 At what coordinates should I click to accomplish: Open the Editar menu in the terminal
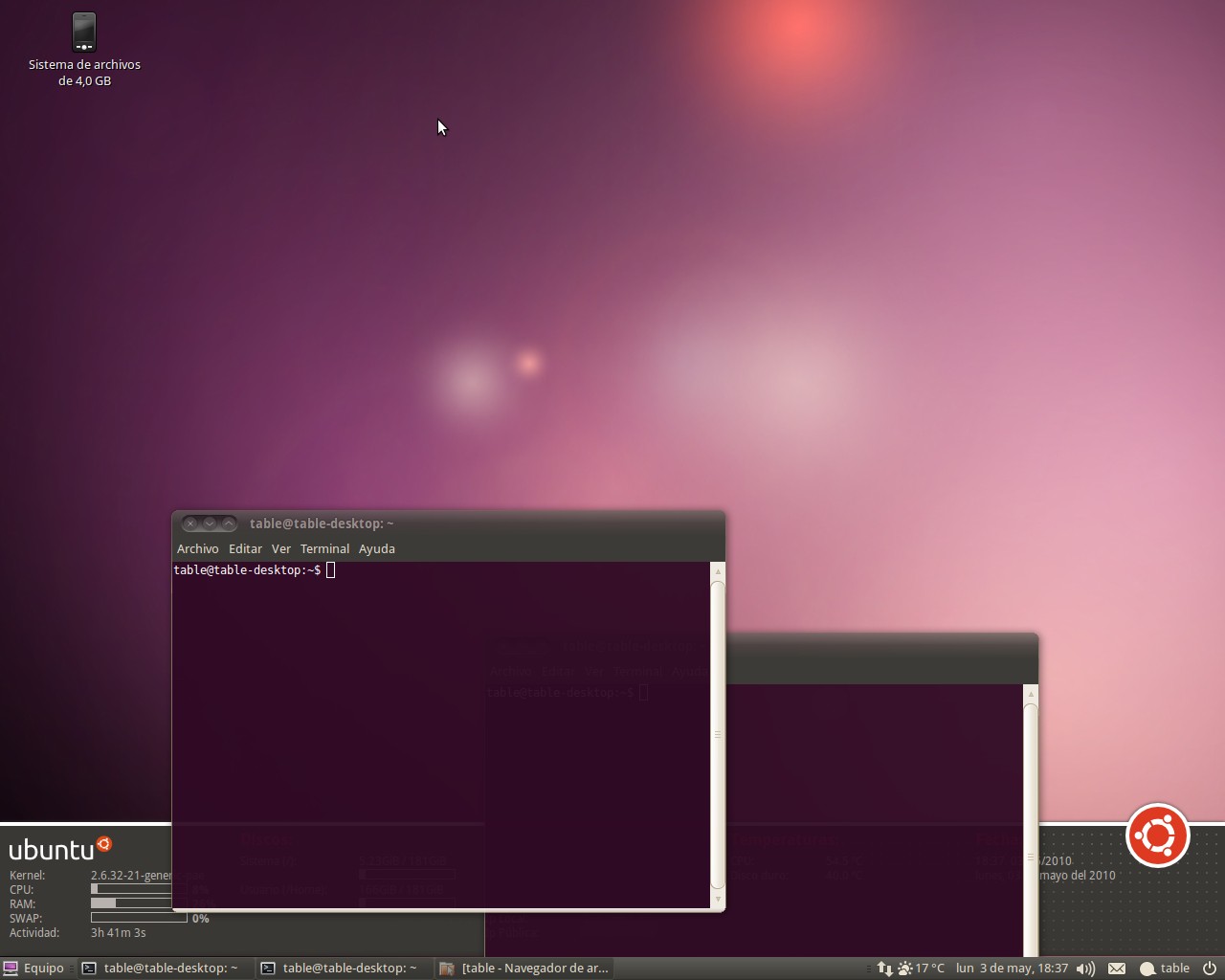(x=245, y=548)
